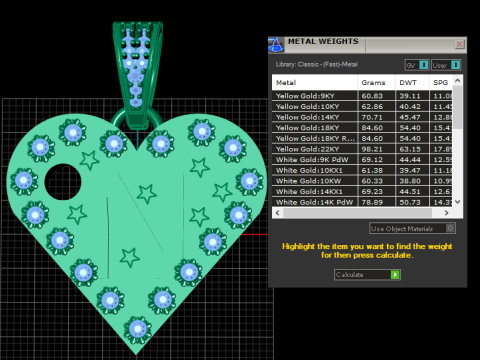
Task: Toggle the User library switch
Action: tap(446, 65)
